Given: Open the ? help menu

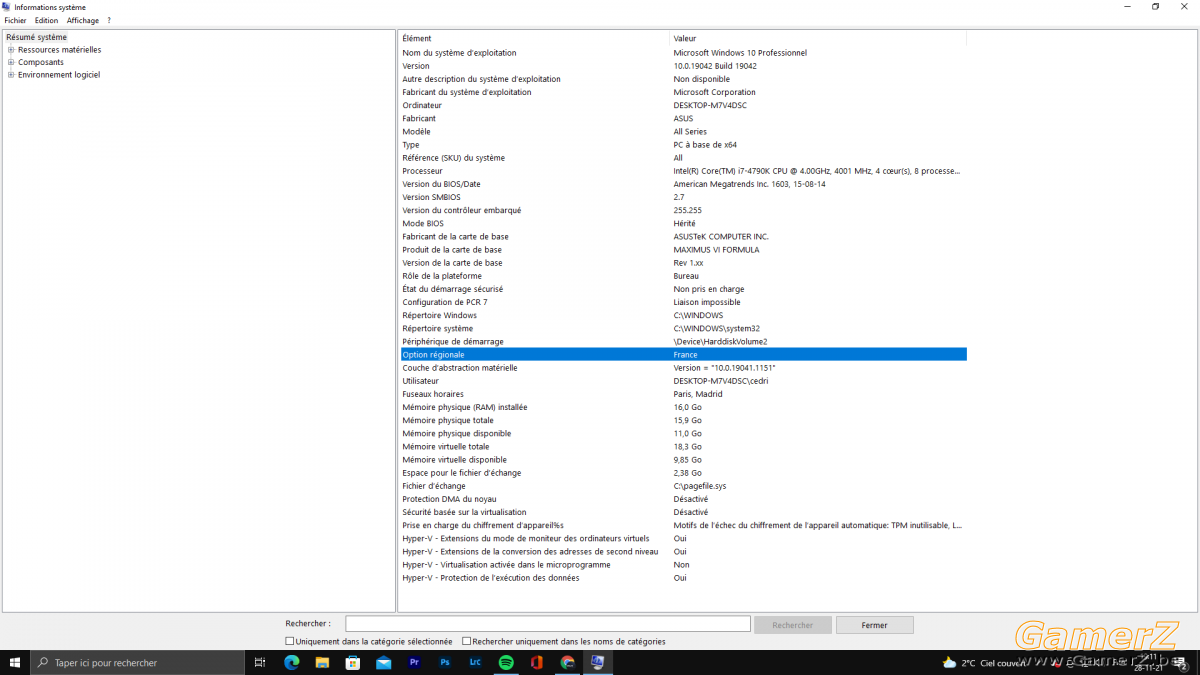Looking at the screenshot, I should click(x=109, y=20).
